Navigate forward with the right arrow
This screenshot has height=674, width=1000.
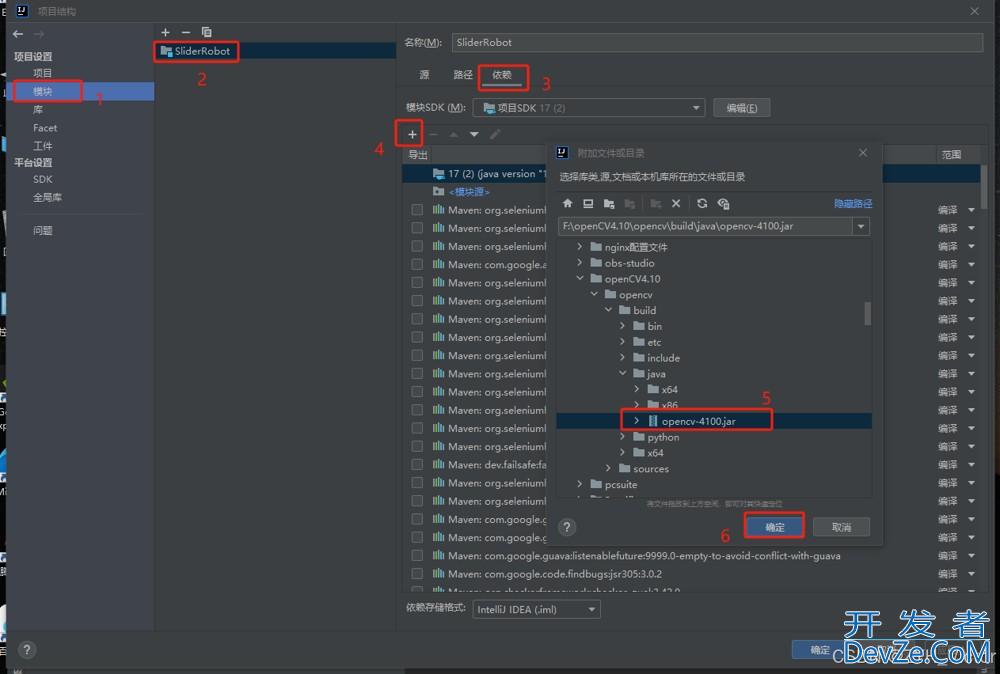tap(39, 34)
